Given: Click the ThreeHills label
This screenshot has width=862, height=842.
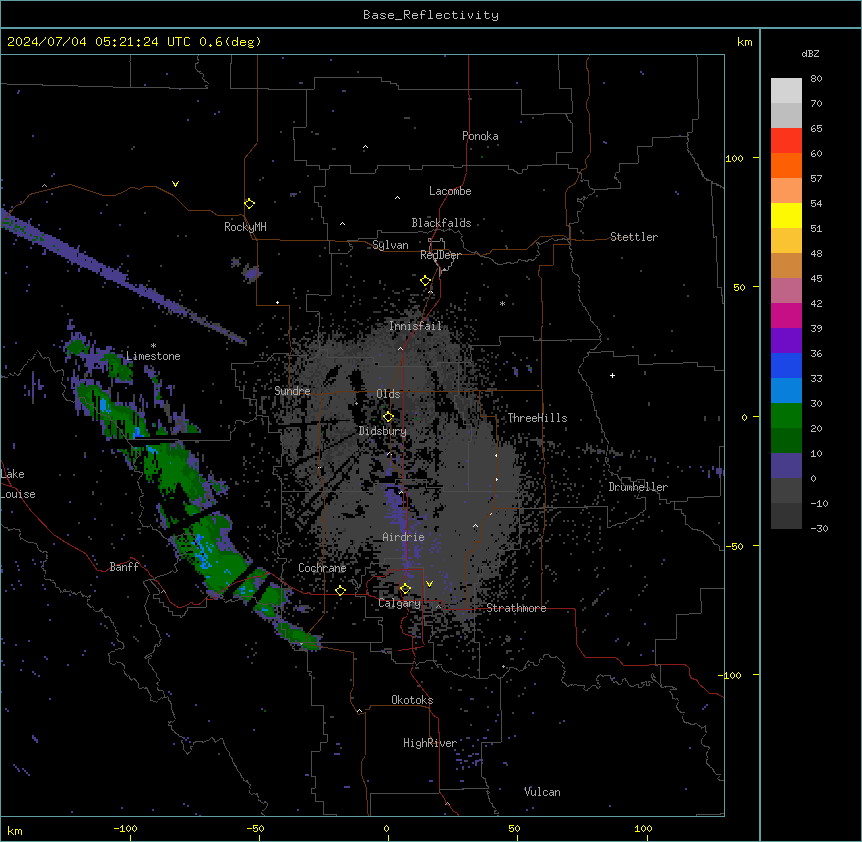Looking at the screenshot, I should [537, 418].
